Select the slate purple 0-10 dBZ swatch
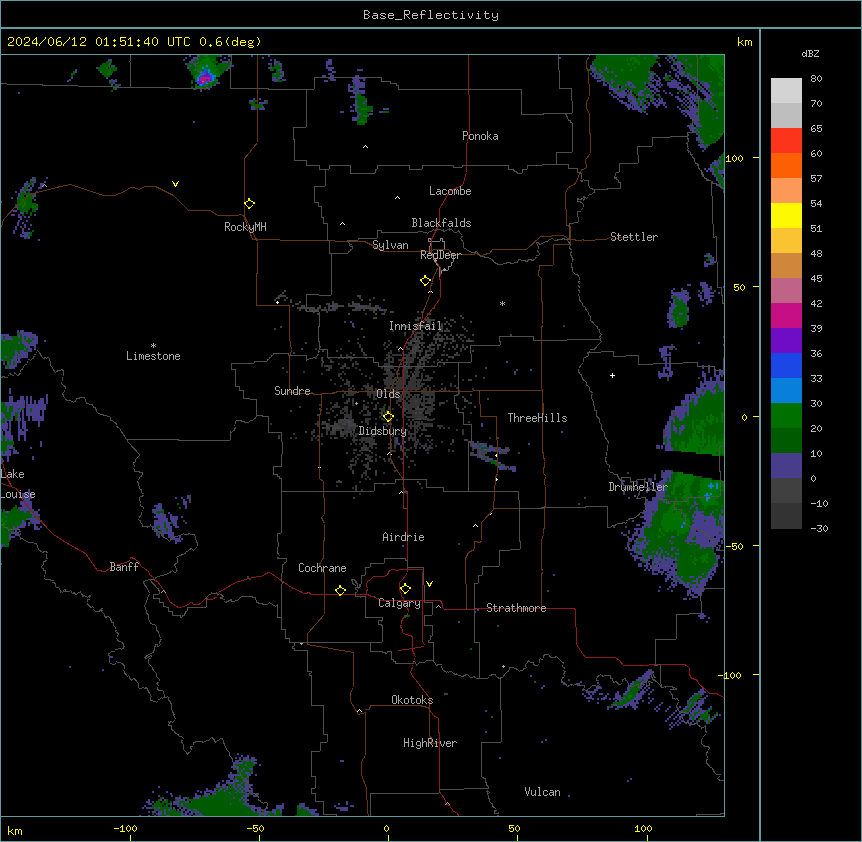 (x=786, y=466)
